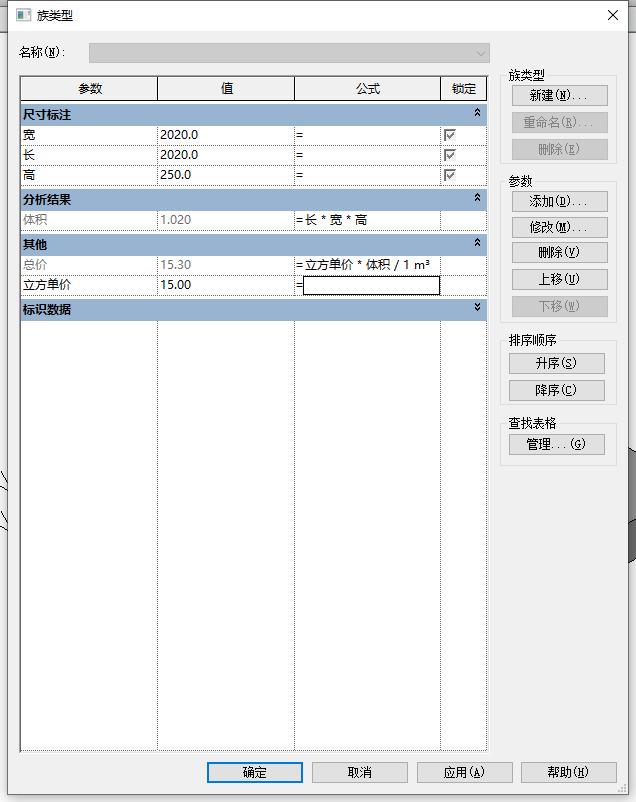Viewport: 636px width, 802px height.
Task: Open lookup tables via 管理...(G)
Action: (x=557, y=444)
